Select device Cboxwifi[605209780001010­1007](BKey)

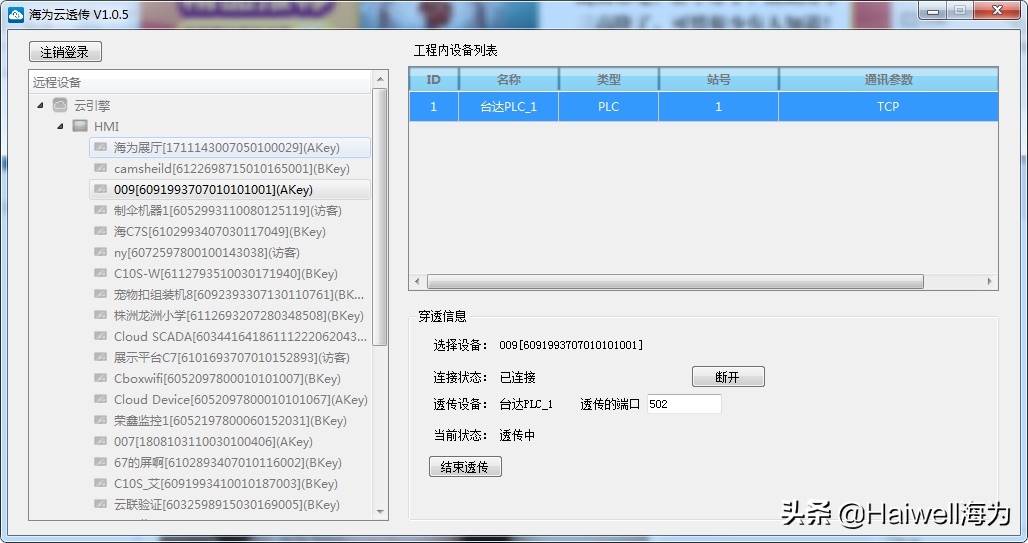[x=227, y=378]
